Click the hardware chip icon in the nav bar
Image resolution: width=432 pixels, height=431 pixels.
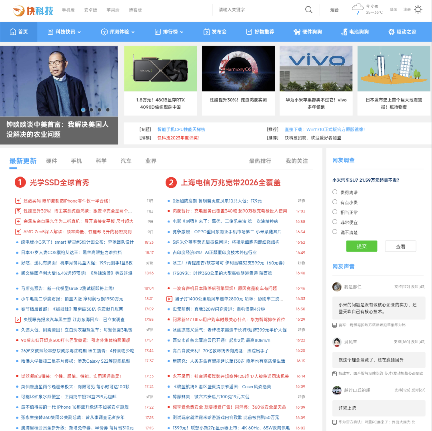tap(297, 32)
